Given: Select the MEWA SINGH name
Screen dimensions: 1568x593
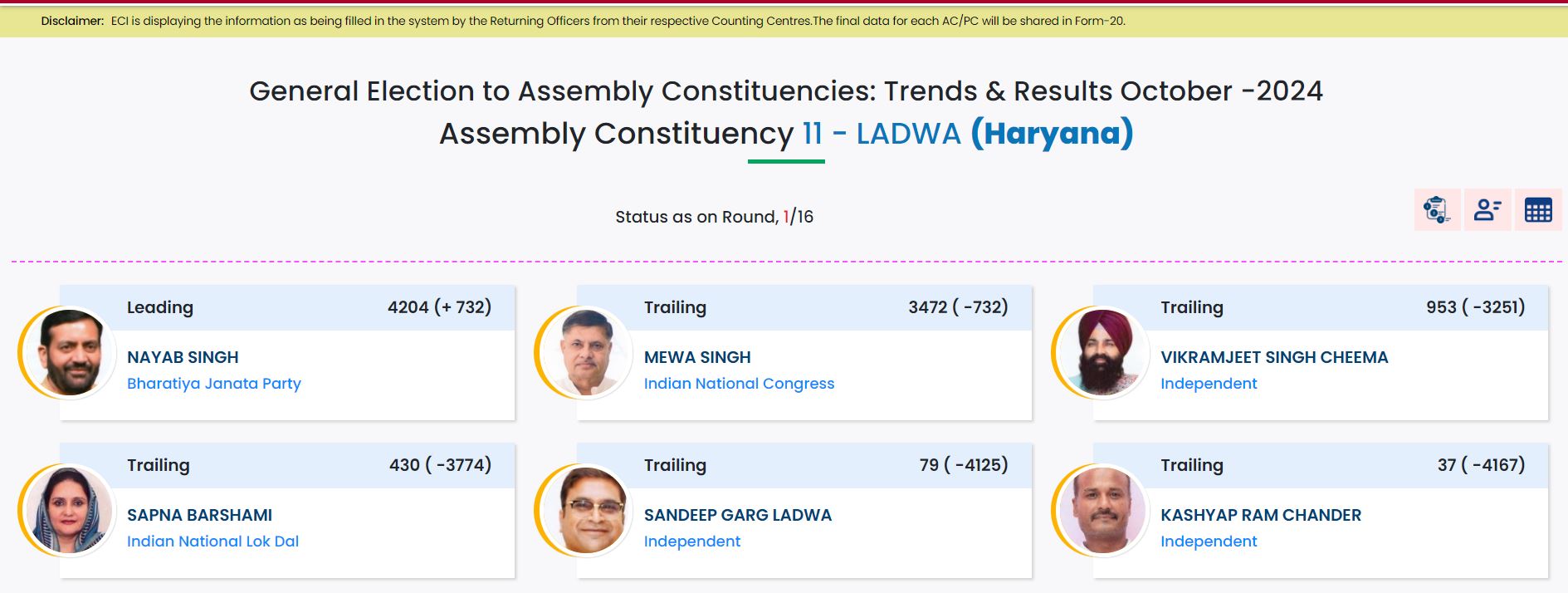Looking at the screenshot, I should point(697,357).
